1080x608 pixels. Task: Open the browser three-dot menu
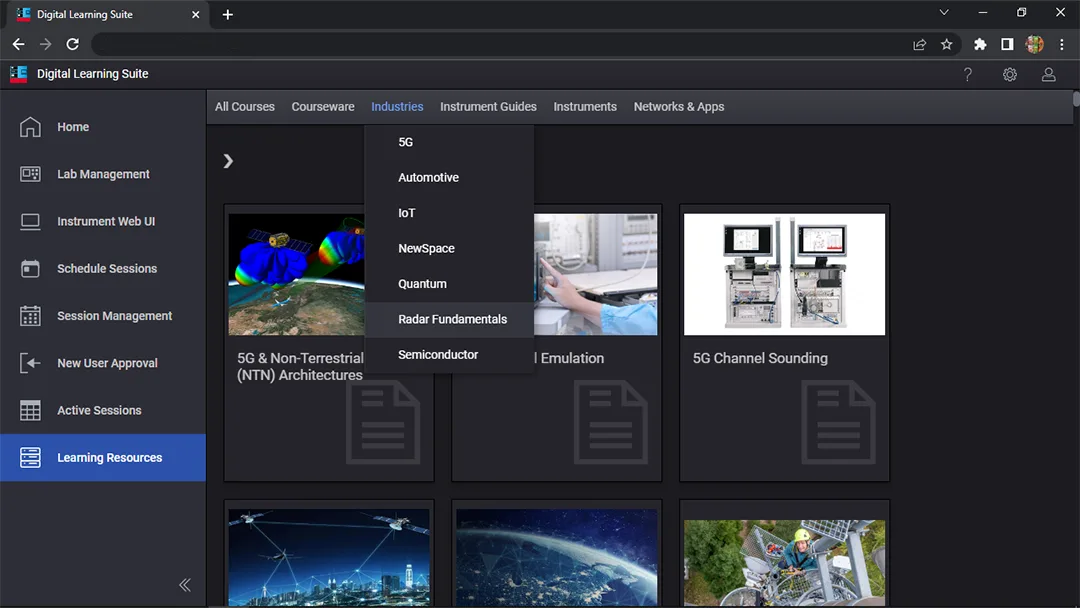click(x=1062, y=44)
